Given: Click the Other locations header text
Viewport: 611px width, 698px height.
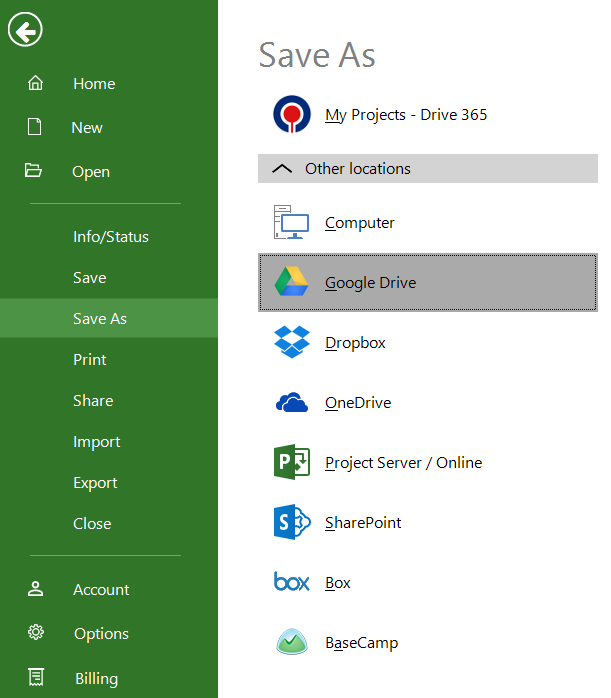Looking at the screenshot, I should point(358,169).
